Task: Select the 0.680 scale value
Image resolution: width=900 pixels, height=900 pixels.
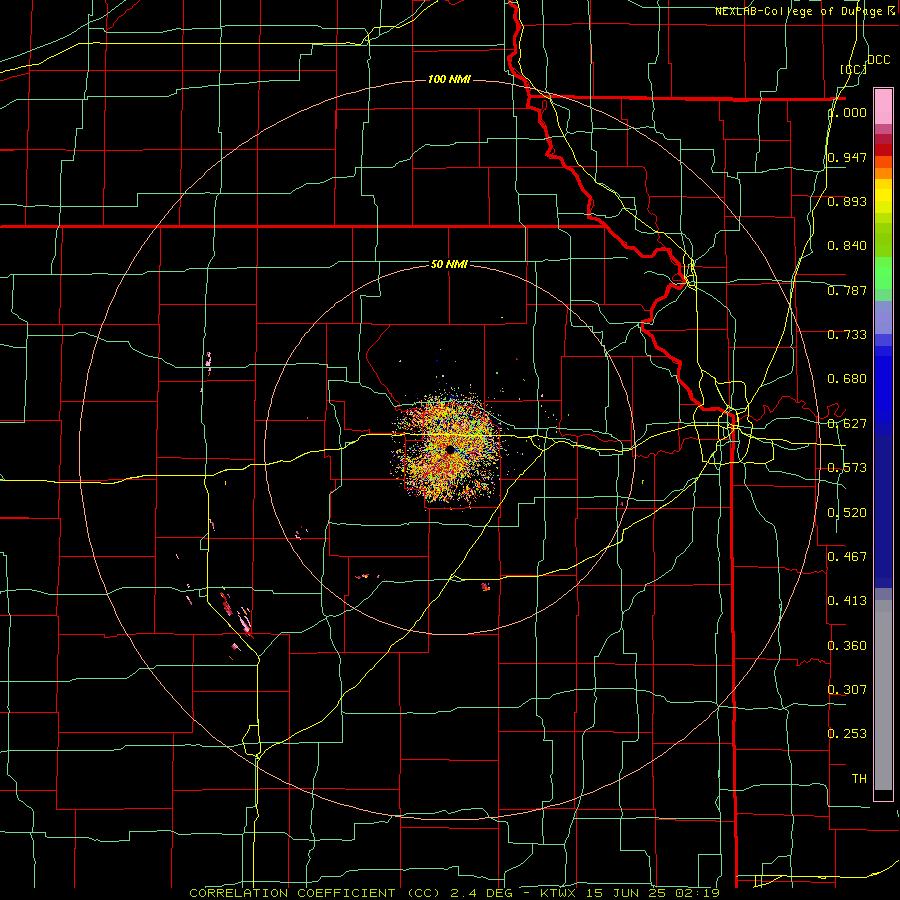Action: pos(847,379)
